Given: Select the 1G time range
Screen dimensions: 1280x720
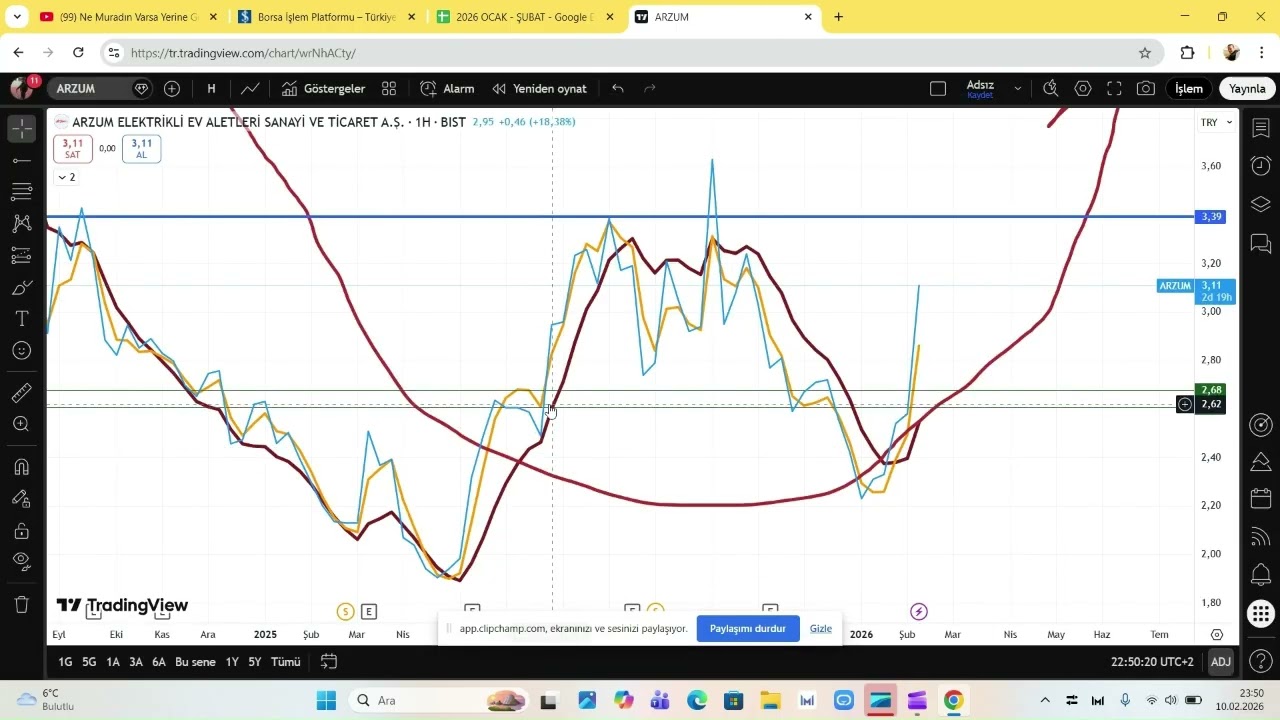Looking at the screenshot, I should [65, 662].
